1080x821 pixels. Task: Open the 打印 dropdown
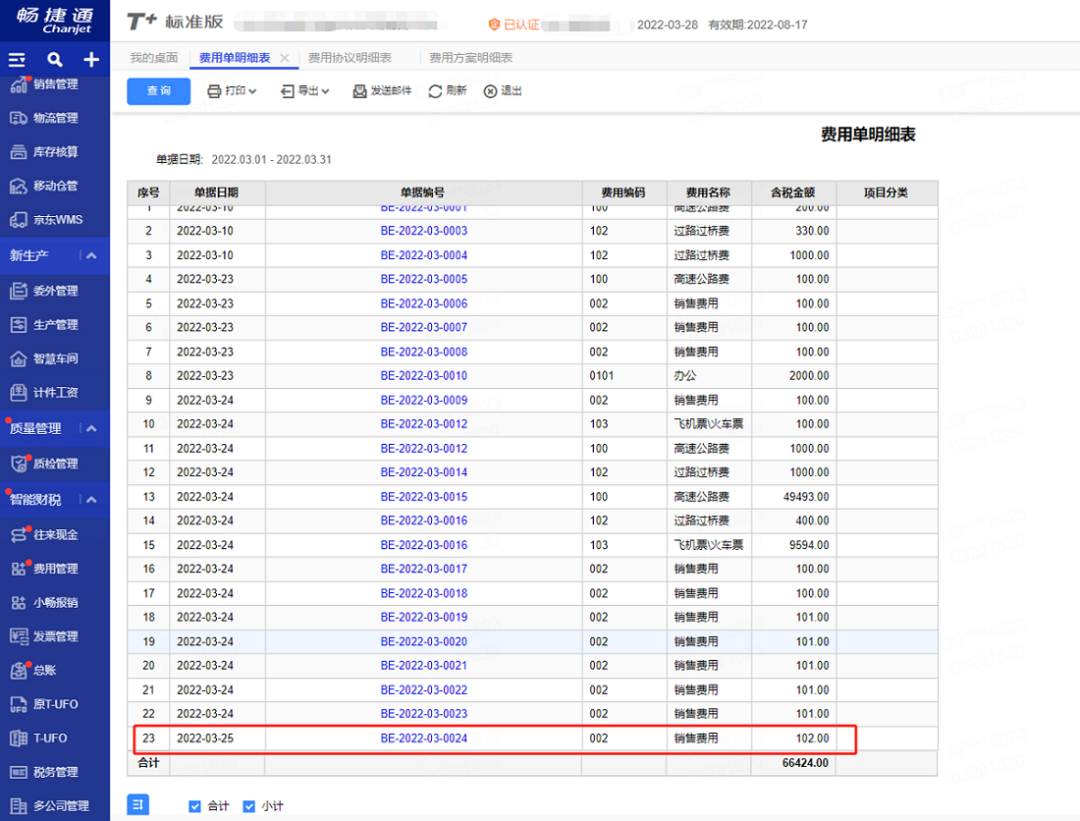click(x=232, y=91)
